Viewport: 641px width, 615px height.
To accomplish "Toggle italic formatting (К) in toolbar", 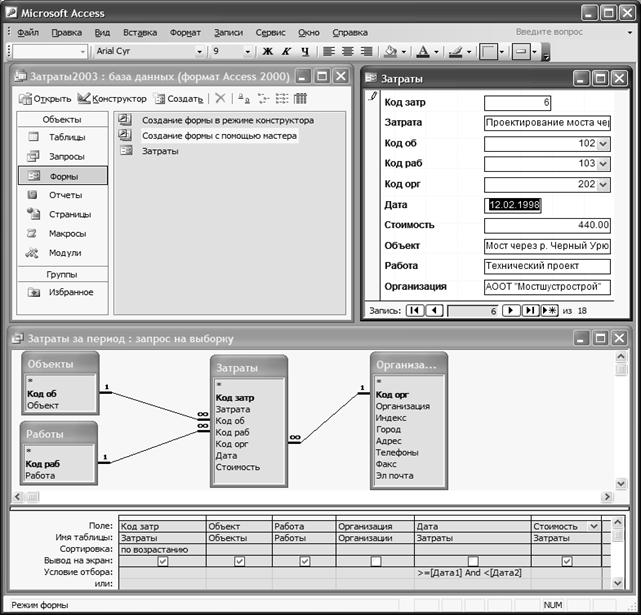I will tap(286, 51).
